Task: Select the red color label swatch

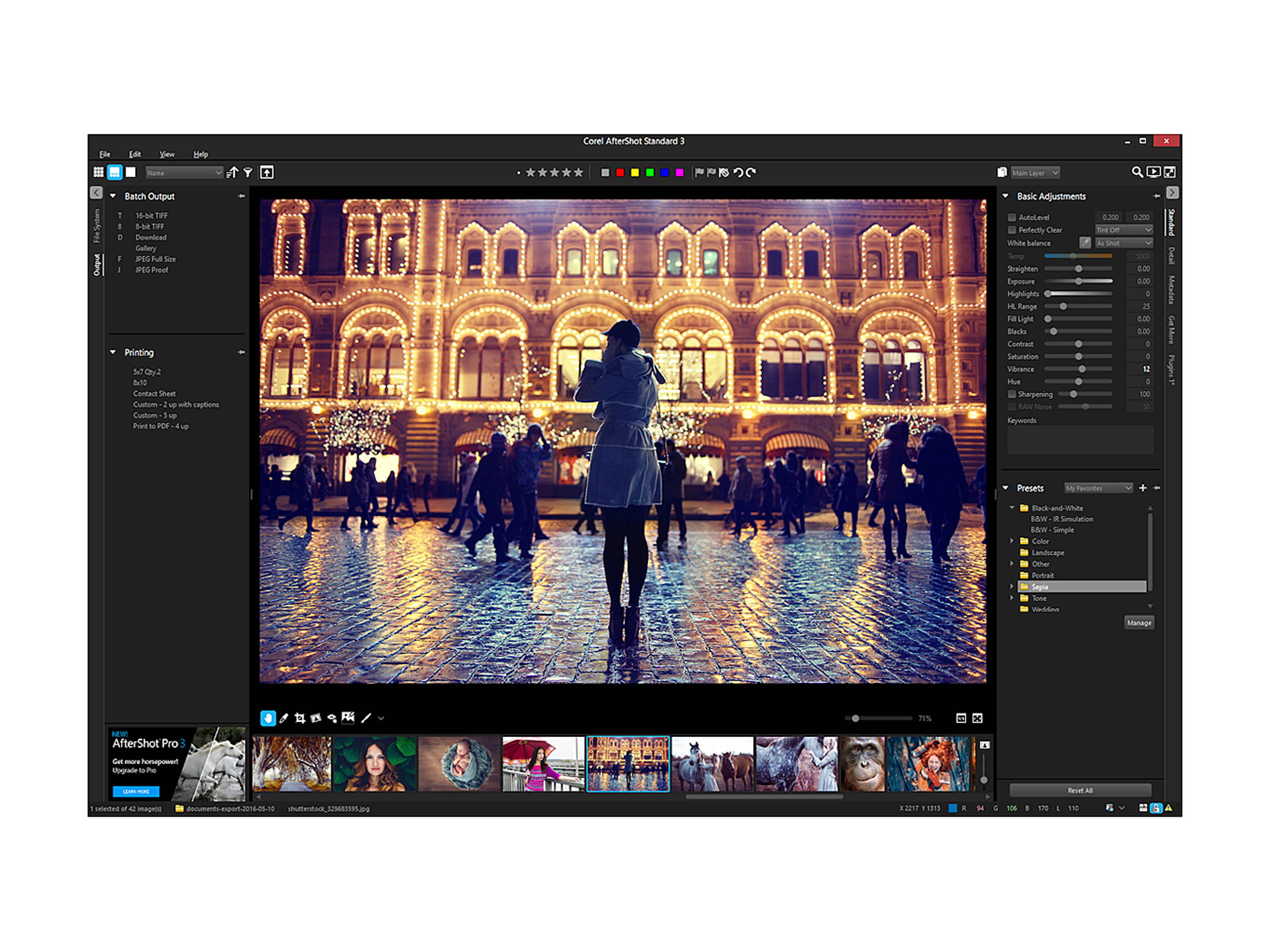Action: (620, 171)
